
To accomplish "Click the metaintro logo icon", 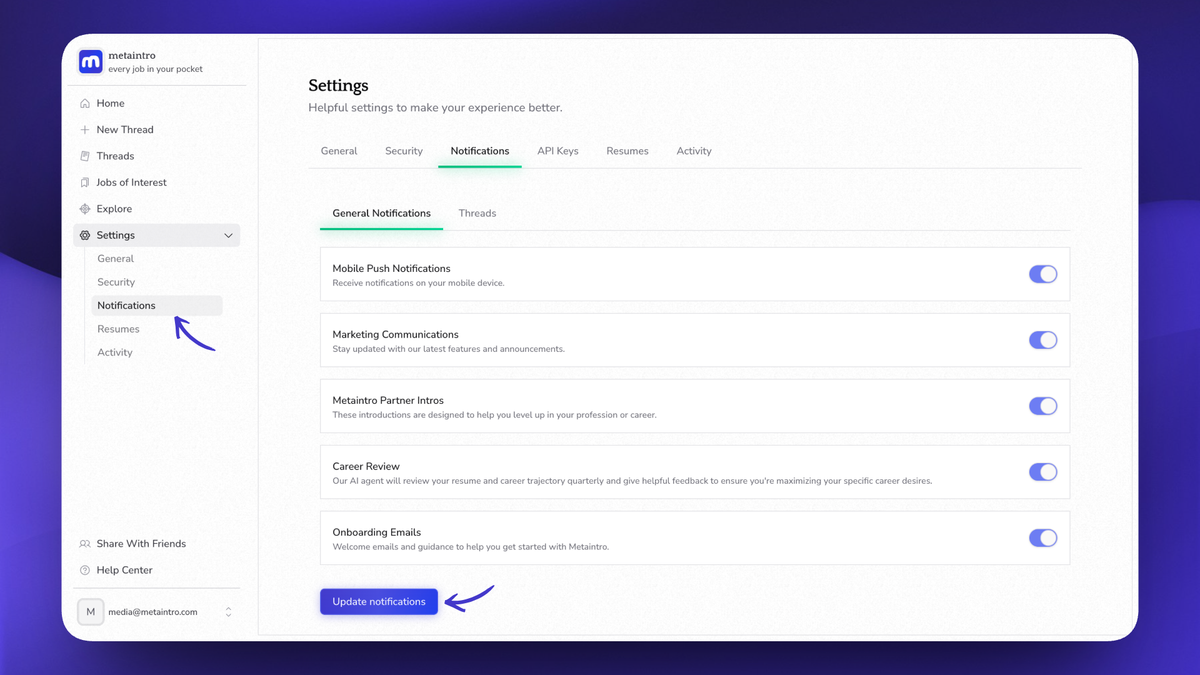I will tap(90, 62).
